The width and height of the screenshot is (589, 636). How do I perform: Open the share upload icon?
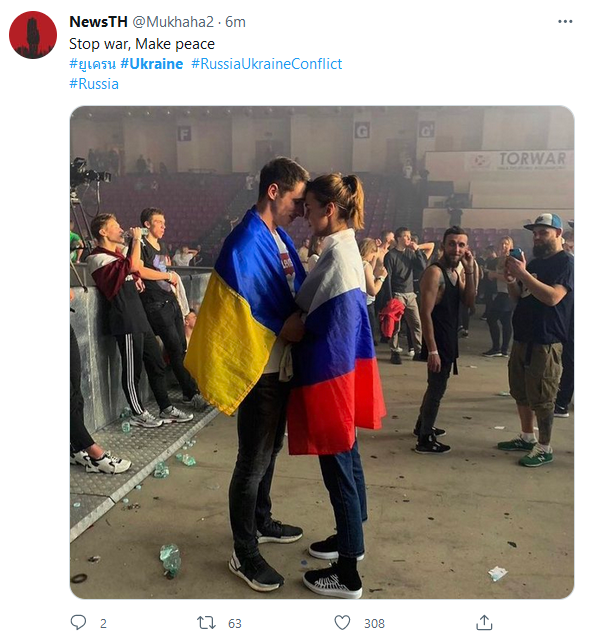click(x=484, y=622)
